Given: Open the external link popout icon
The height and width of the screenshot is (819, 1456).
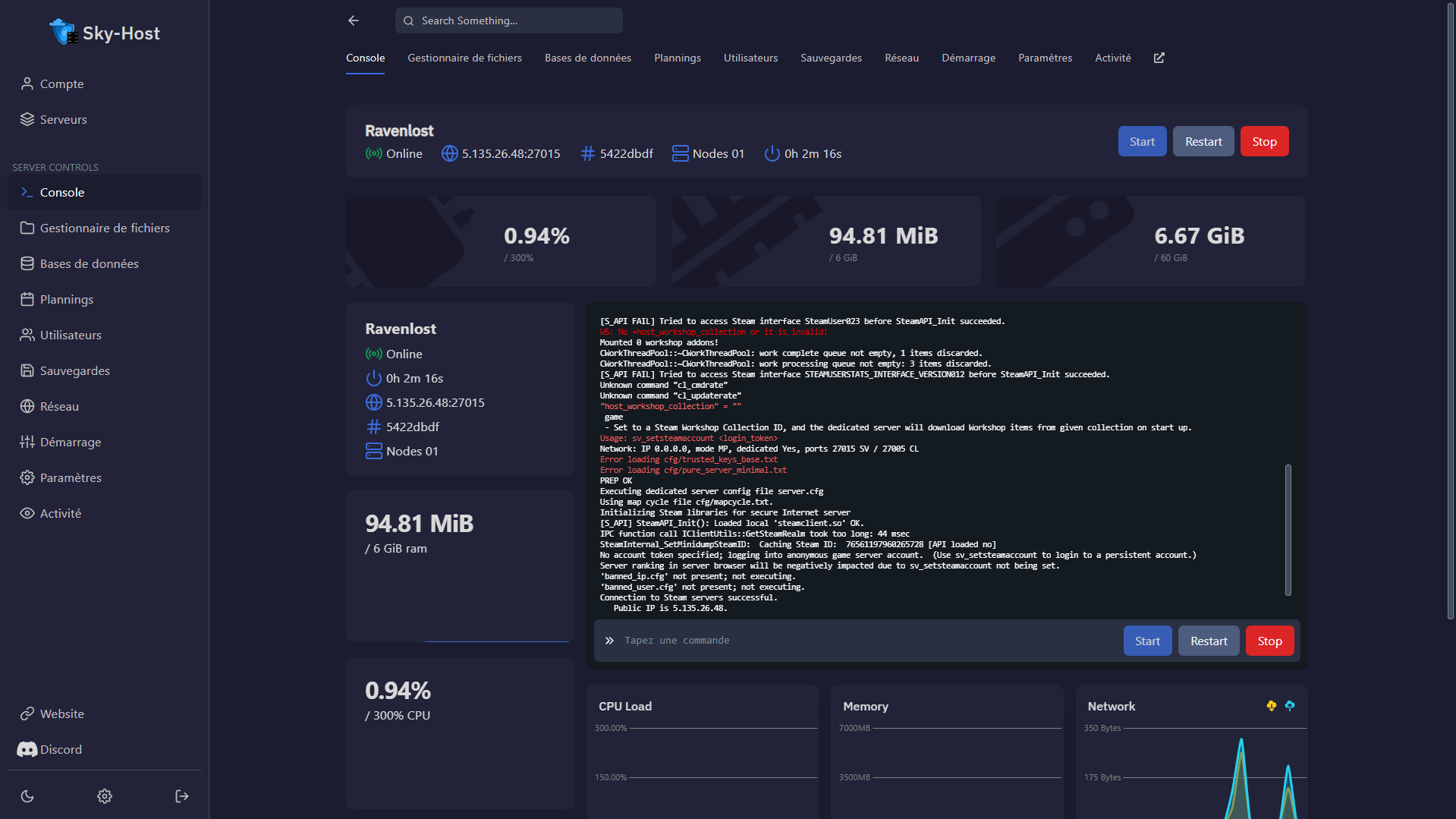Looking at the screenshot, I should pos(1159,58).
